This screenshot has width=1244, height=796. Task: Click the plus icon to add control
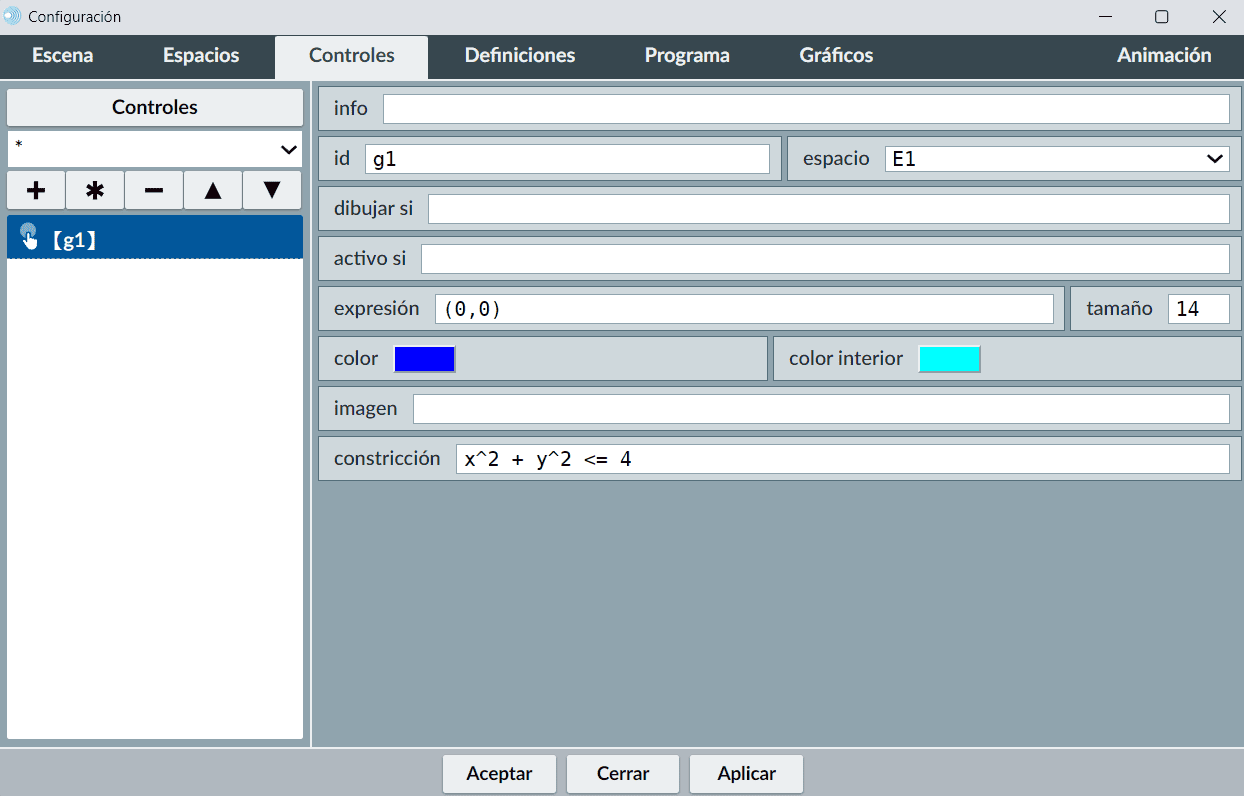36,190
